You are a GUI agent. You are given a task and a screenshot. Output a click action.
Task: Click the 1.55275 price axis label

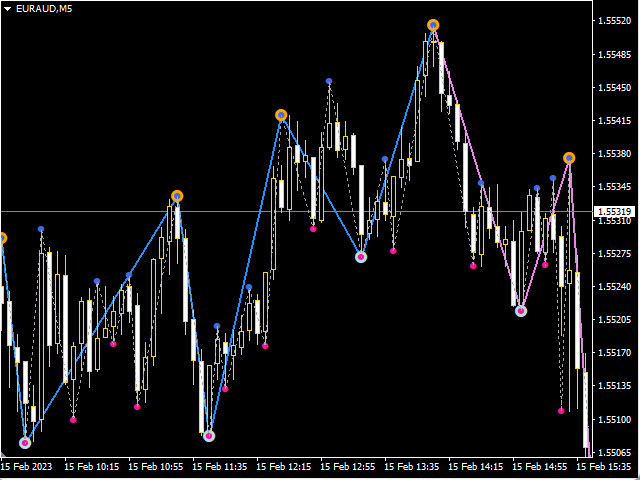614,253
